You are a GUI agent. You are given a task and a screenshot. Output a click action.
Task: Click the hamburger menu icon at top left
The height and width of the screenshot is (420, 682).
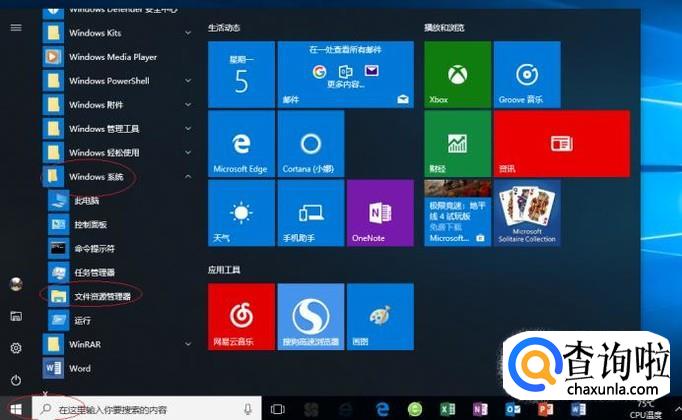(x=16, y=28)
